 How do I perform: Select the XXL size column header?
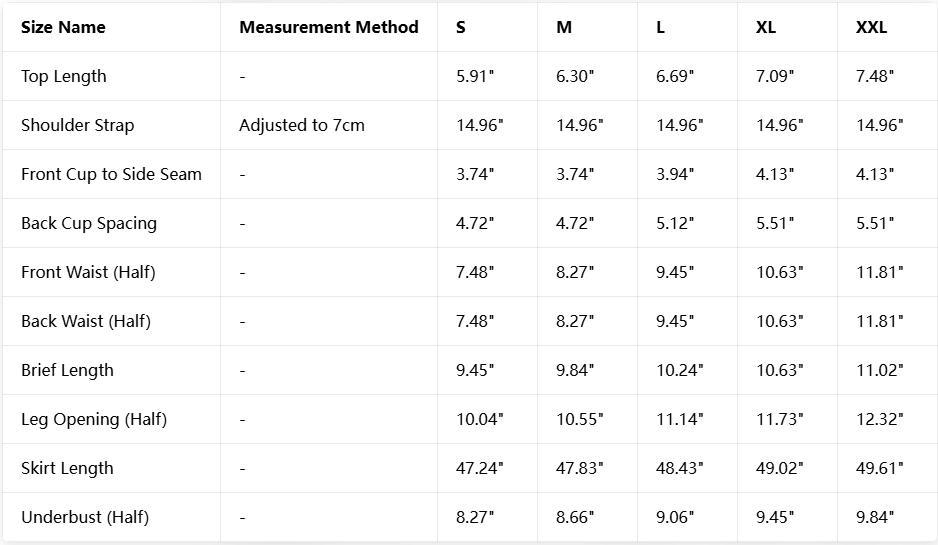pyautogui.click(x=871, y=28)
